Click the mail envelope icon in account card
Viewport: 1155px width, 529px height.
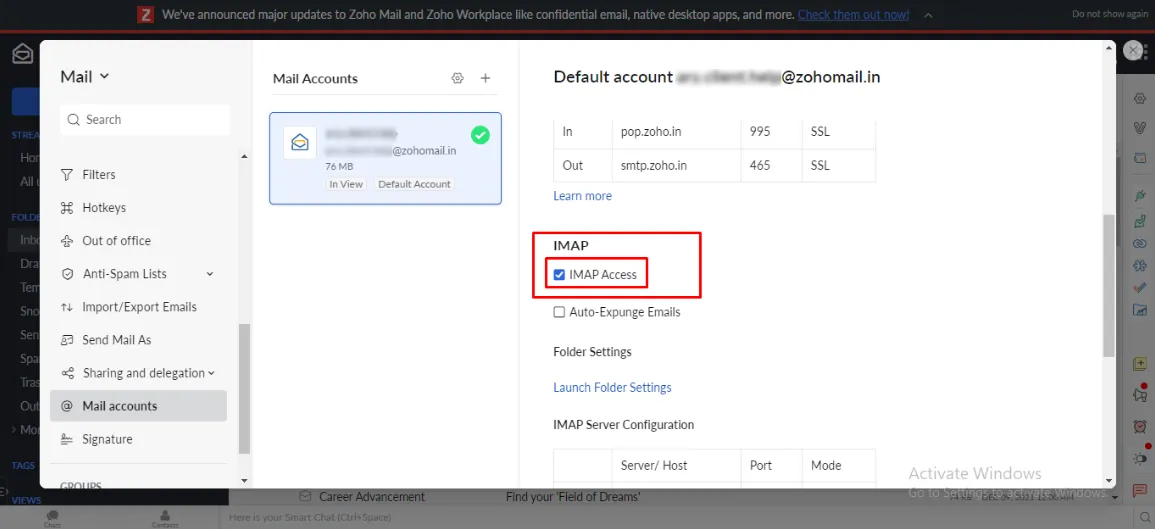(x=299, y=143)
